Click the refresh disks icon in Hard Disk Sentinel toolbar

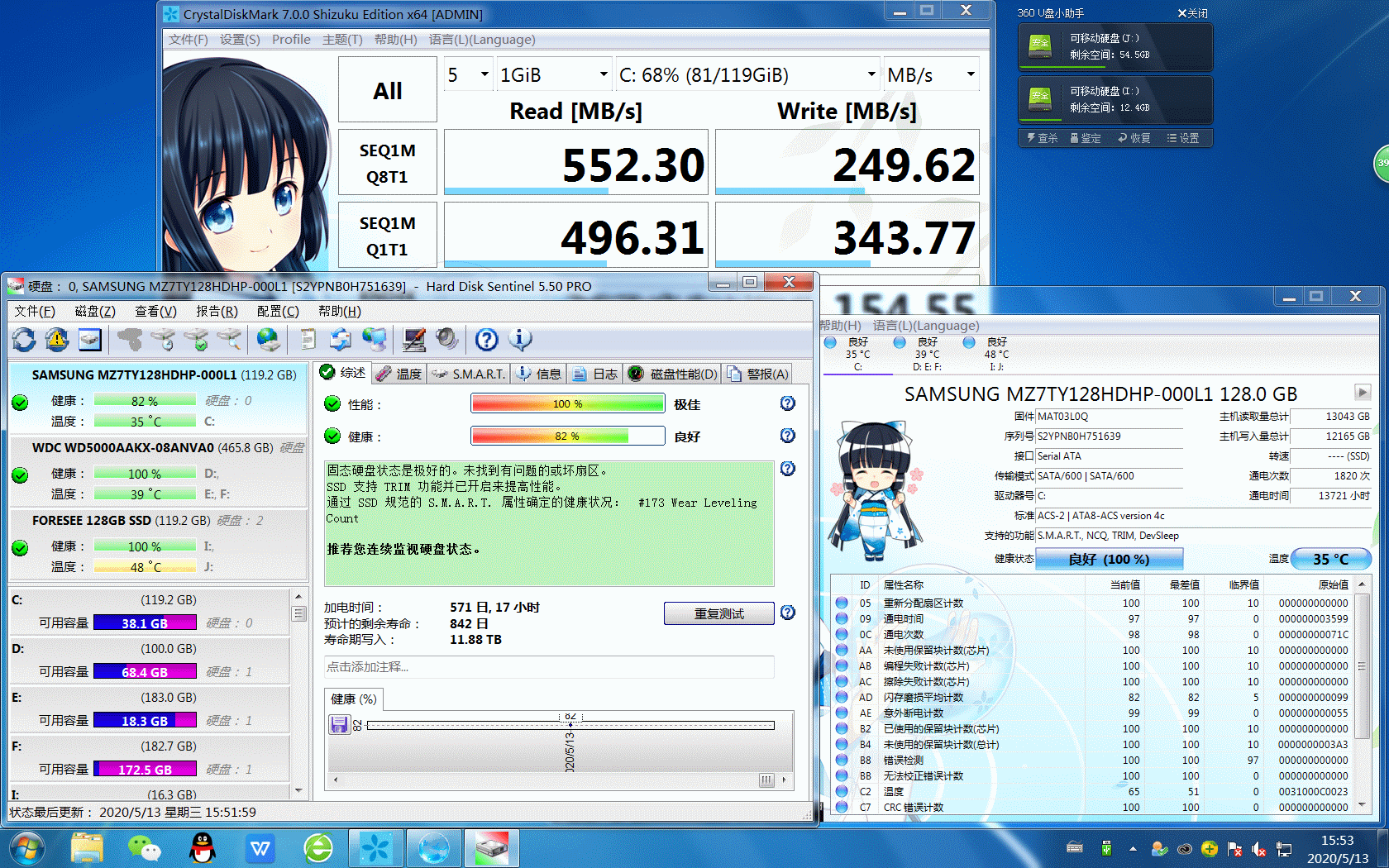click(x=24, y=339)
